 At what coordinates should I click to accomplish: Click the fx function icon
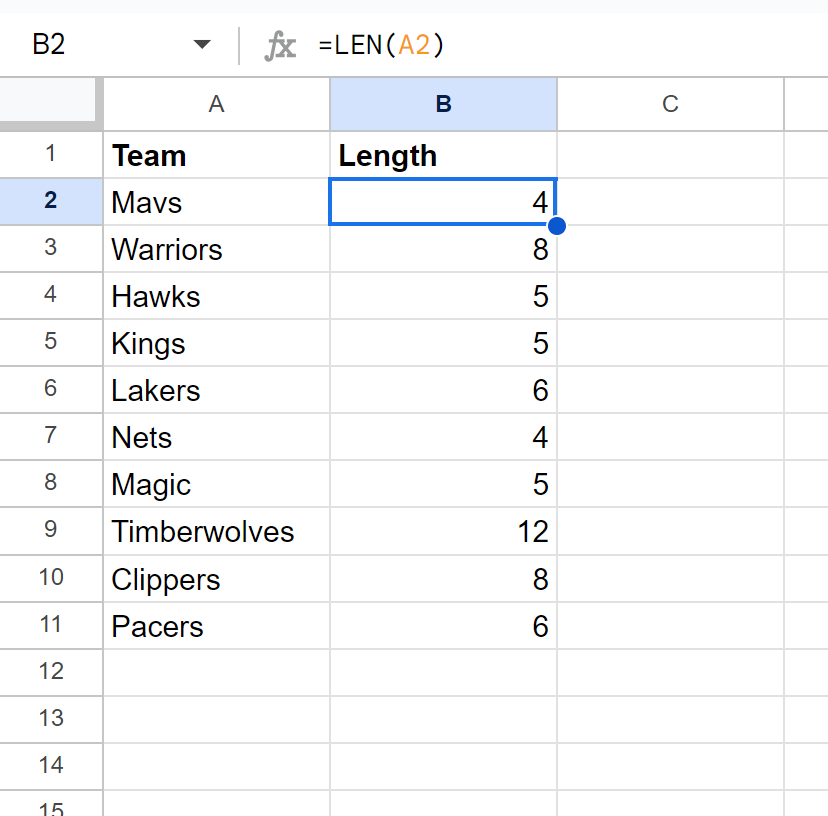[x=280, y=45]
